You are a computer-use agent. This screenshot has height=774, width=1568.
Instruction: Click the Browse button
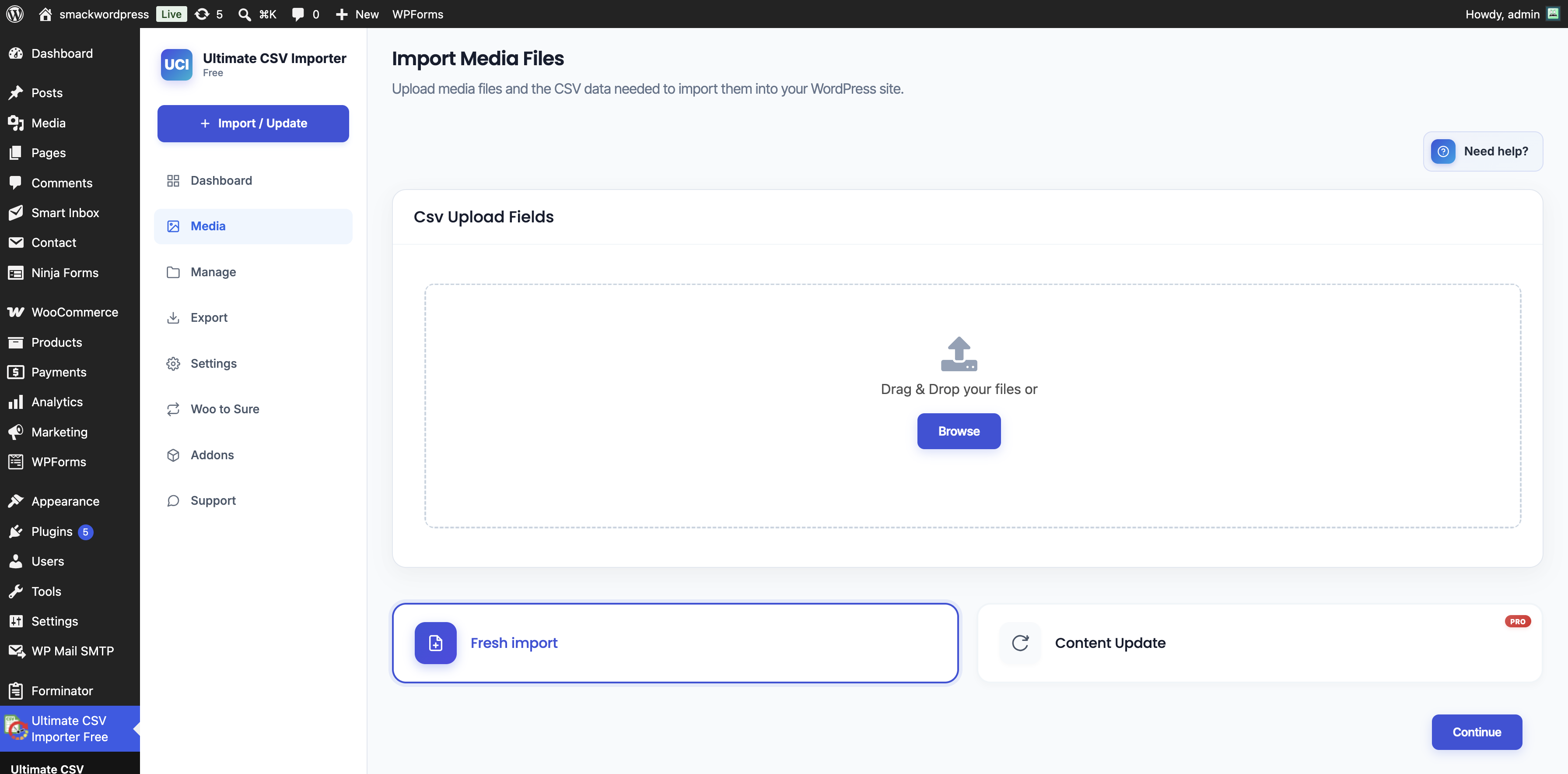coord(959,431)
